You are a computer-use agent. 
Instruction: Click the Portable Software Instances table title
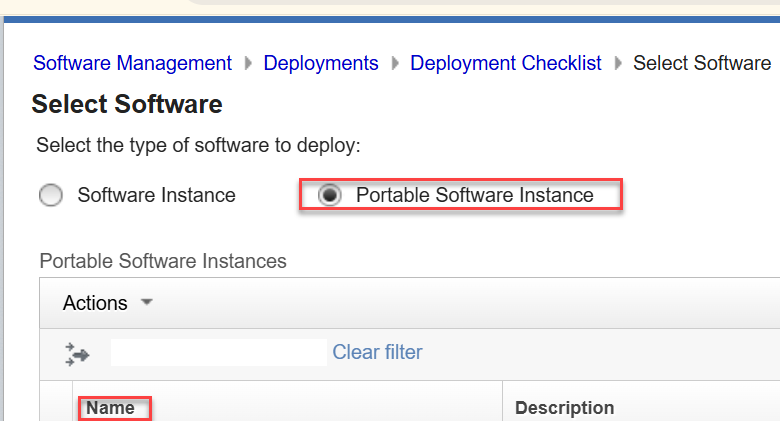163,261
